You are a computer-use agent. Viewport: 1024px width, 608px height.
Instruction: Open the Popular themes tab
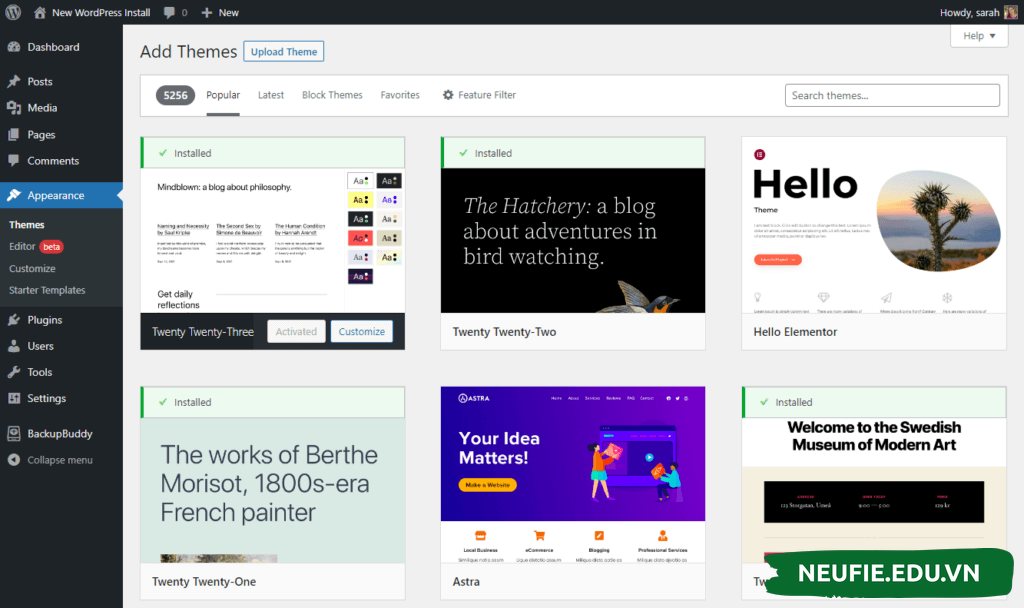pos(223,95)
